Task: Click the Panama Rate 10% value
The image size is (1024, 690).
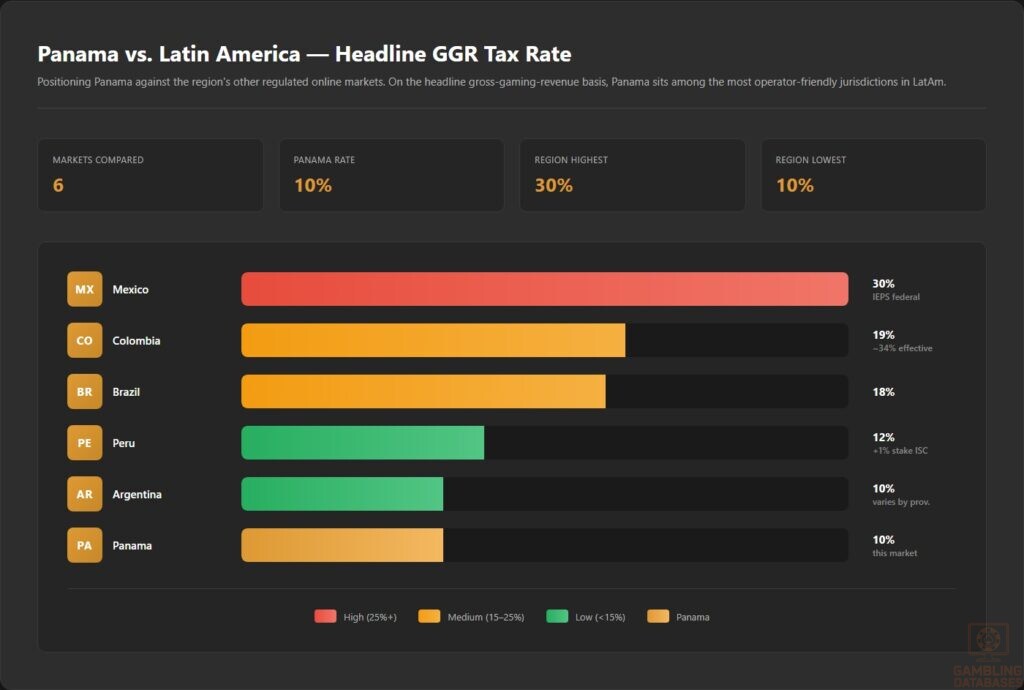Action: pos(313,185)
